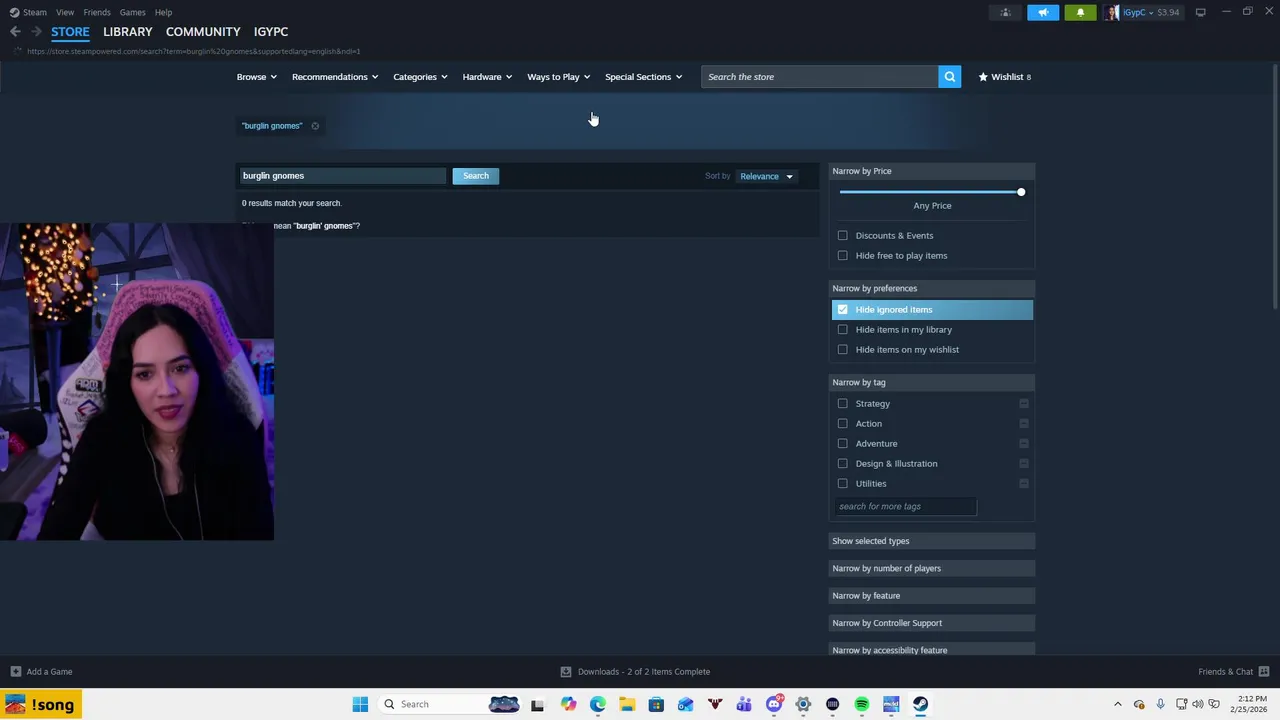Expand the Hardware dropdown
Viewport: 1280px width, 720px height.
click(x=487, y=77)
